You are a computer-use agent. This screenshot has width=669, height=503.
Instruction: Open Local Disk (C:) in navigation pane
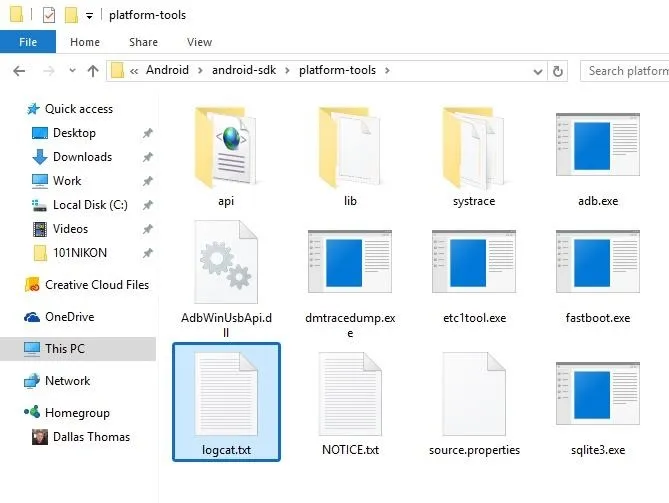pyautogui.click(x=90, y=205)
